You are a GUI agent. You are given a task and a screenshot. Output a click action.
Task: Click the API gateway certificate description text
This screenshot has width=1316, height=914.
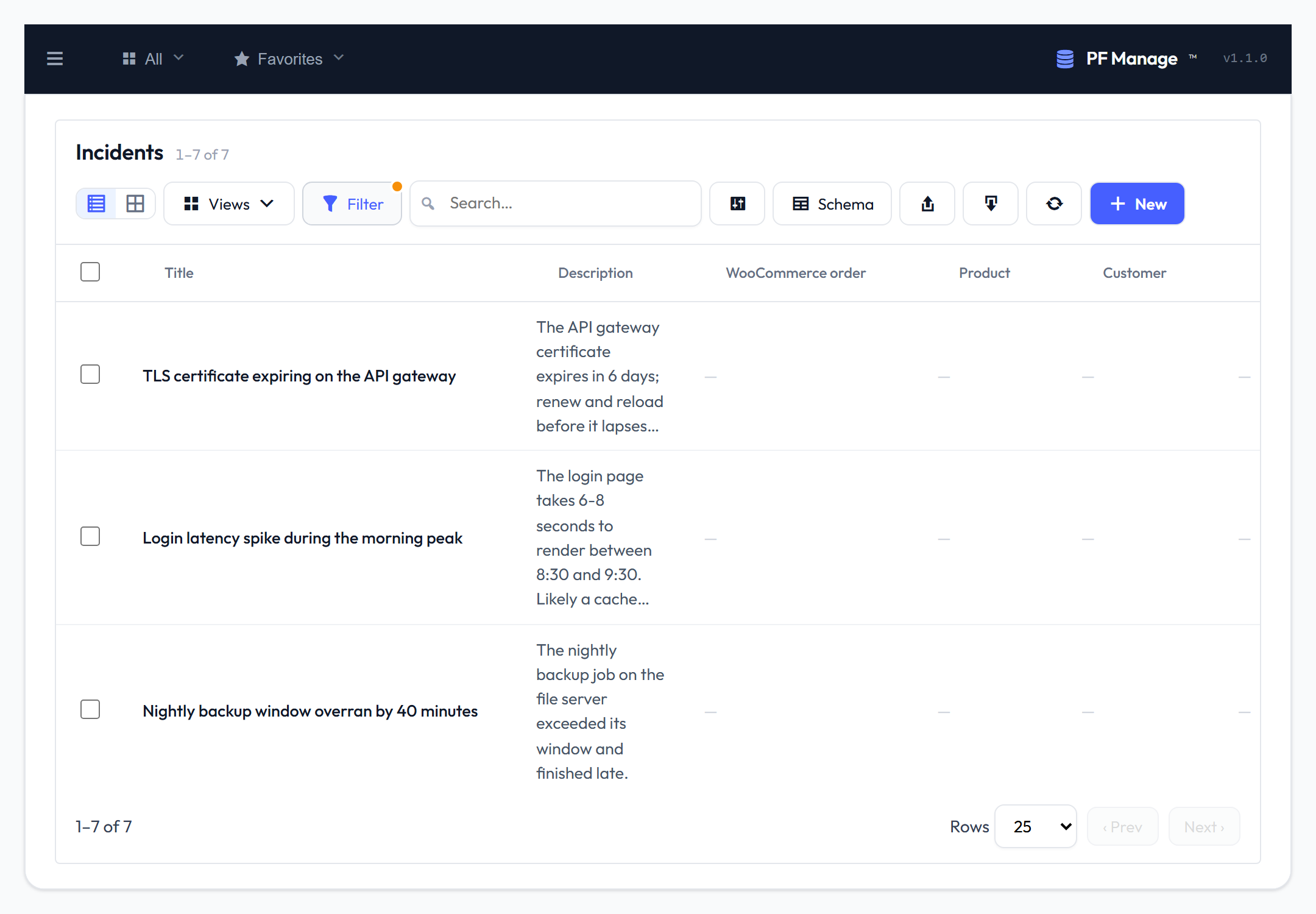point(600,377)
